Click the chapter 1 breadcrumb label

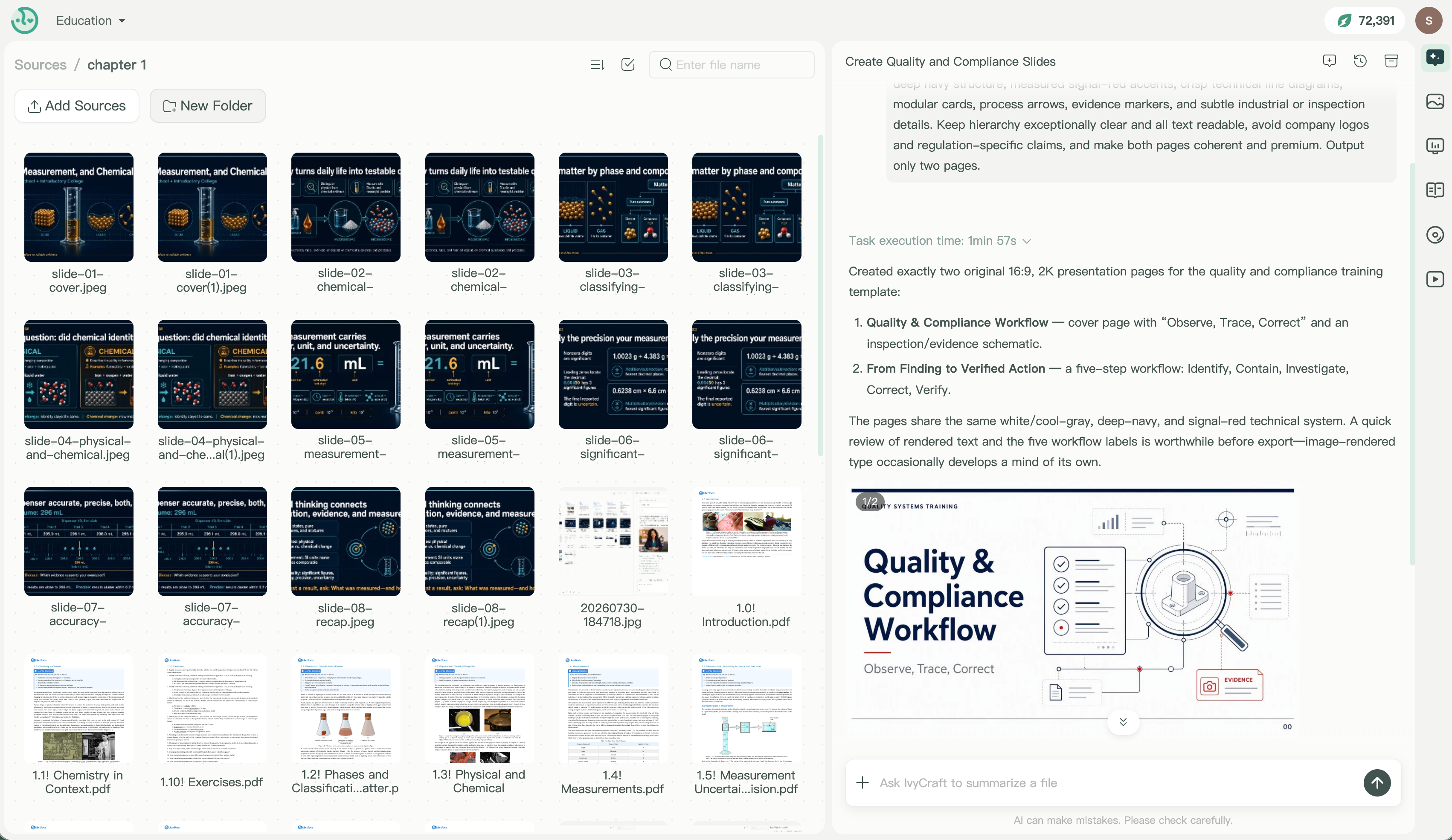[x=117, y=64]
